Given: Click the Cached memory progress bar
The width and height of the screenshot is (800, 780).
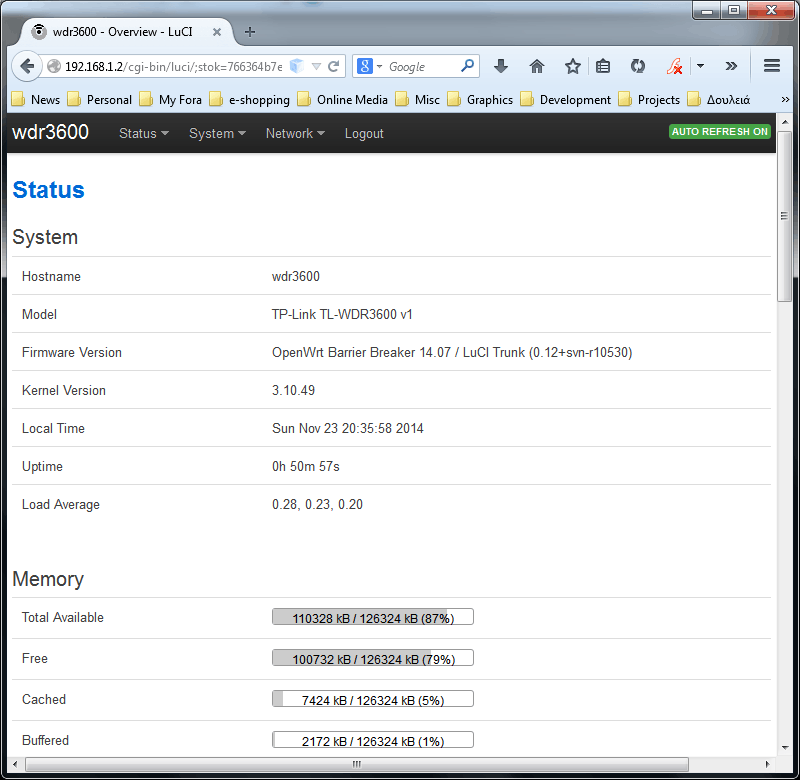Looking at the screenshot, I should [372, 699].
